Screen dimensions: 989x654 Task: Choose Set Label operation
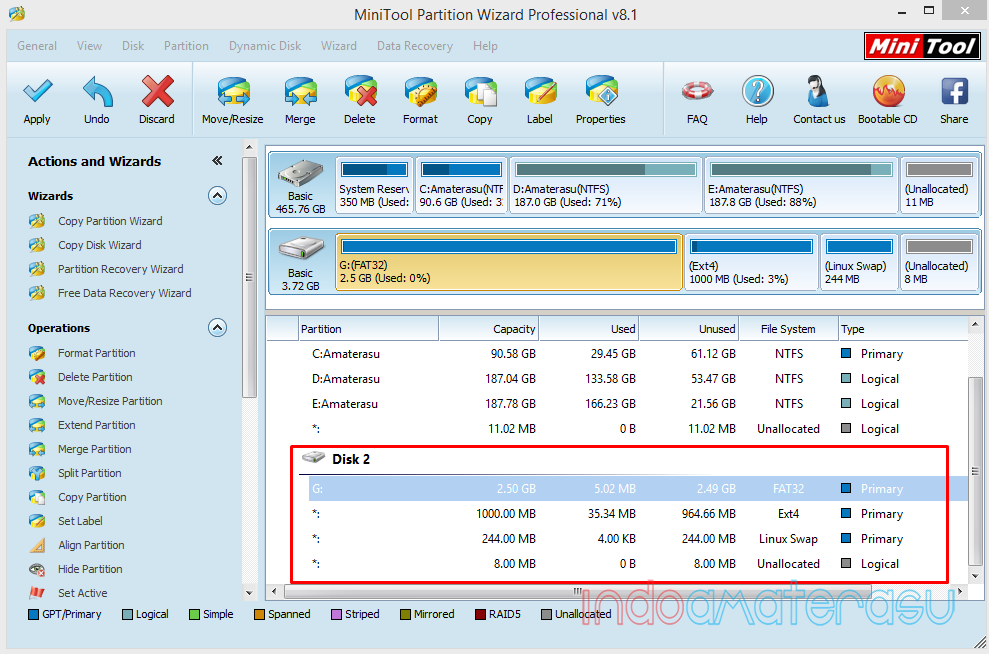point(80,521)
